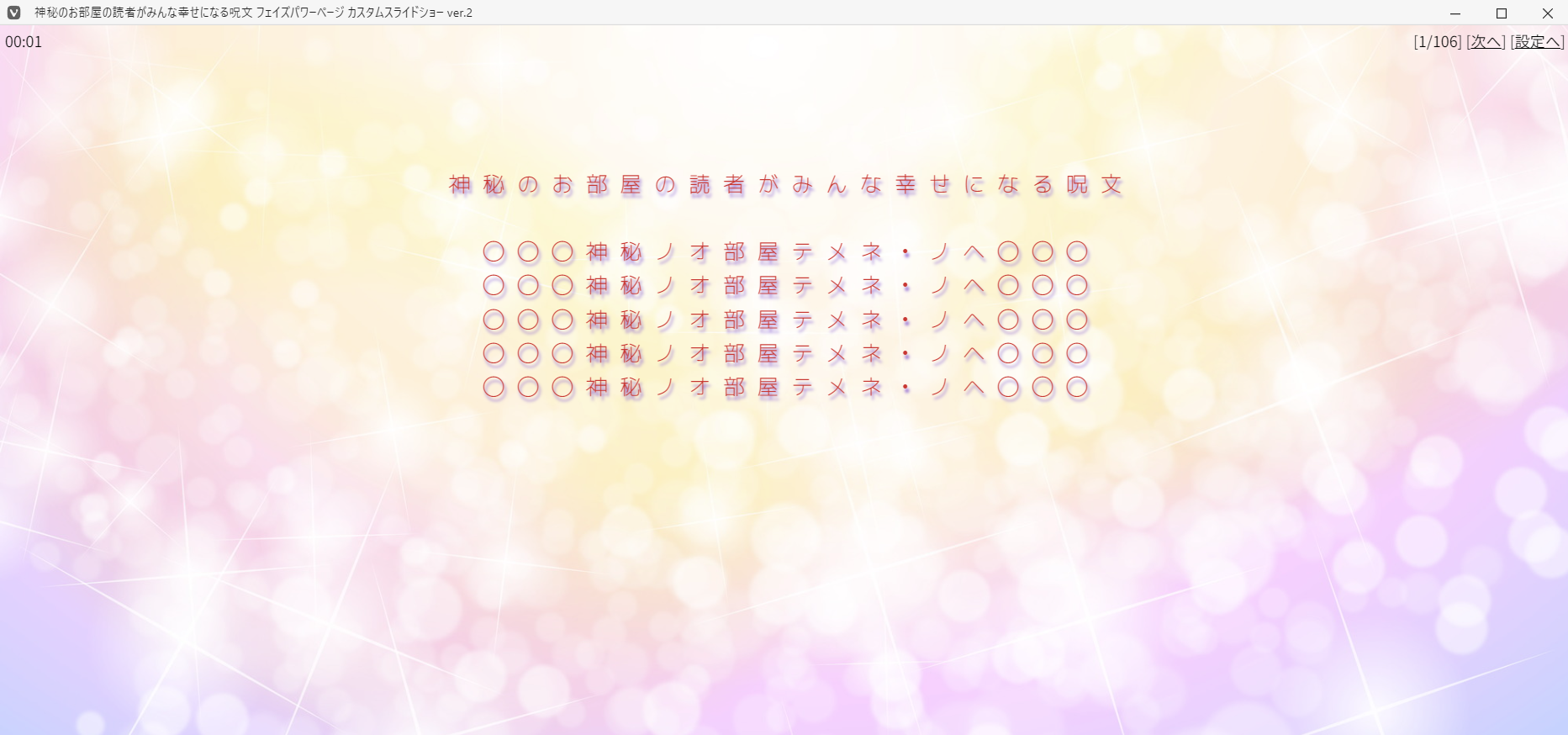Click the last circle in the bottom spell line
This screenshot has width=1568, height=735.
[x=1077, y=388]
